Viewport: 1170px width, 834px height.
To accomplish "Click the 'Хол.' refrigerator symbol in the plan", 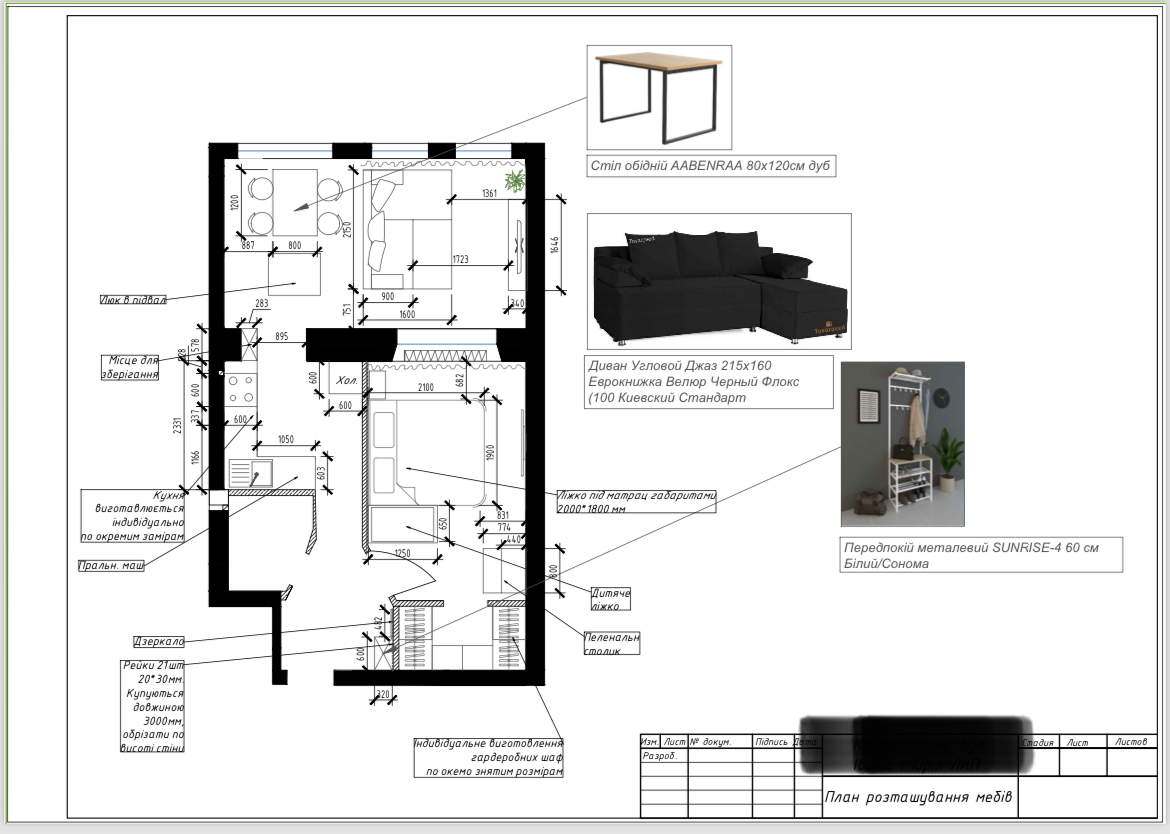I will coord(344,378).
